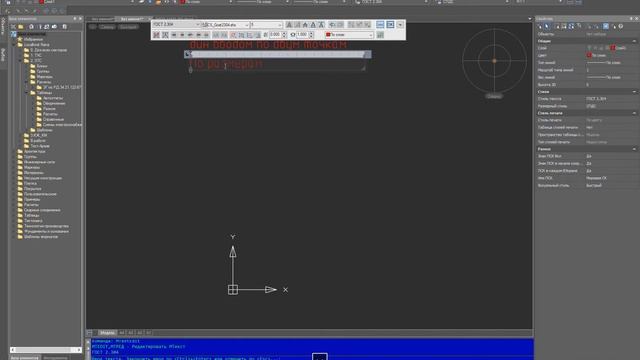Open the text height dropdown showing 1

(266, 25)
